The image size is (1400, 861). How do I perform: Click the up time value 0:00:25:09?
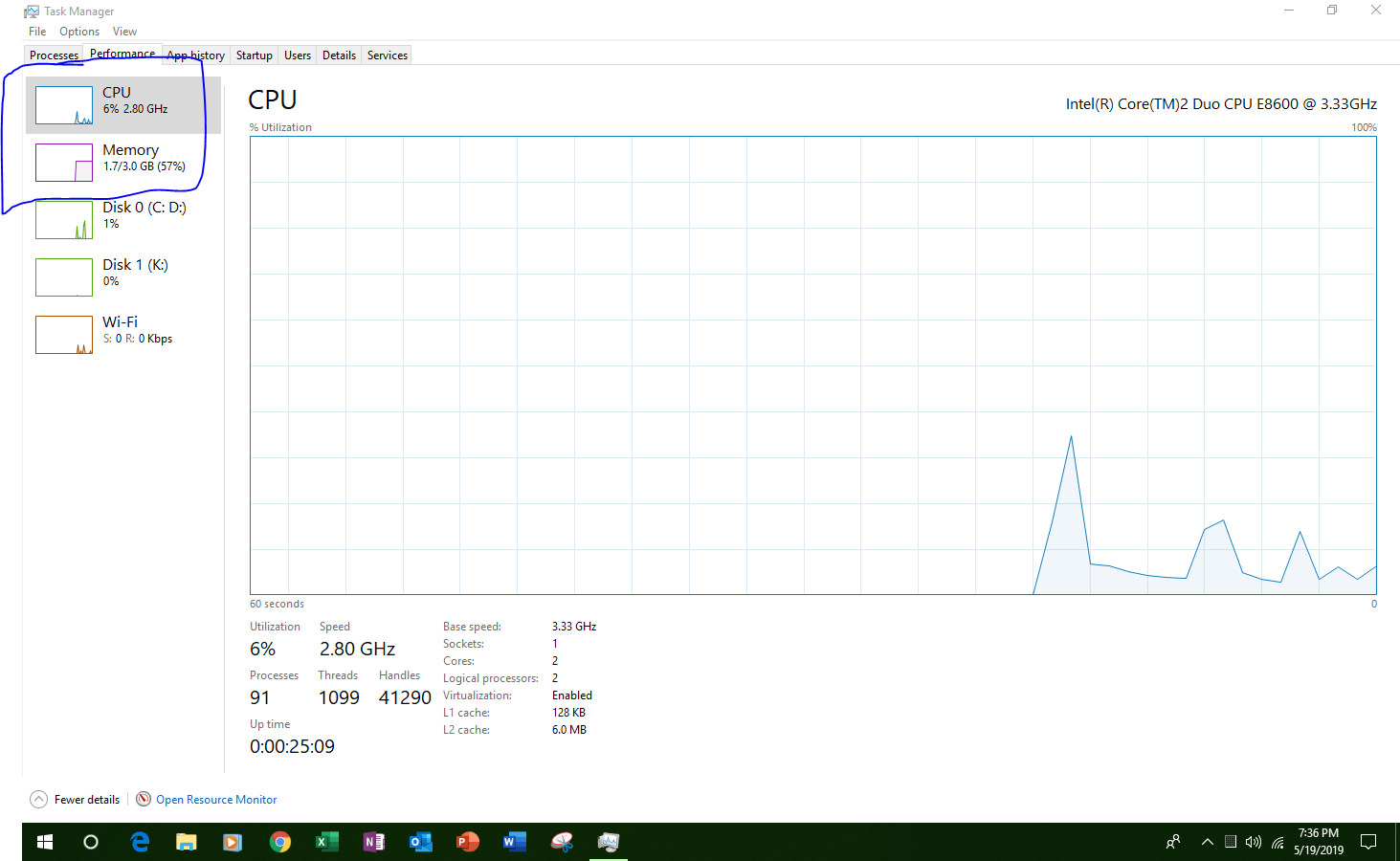click(292, 746)
